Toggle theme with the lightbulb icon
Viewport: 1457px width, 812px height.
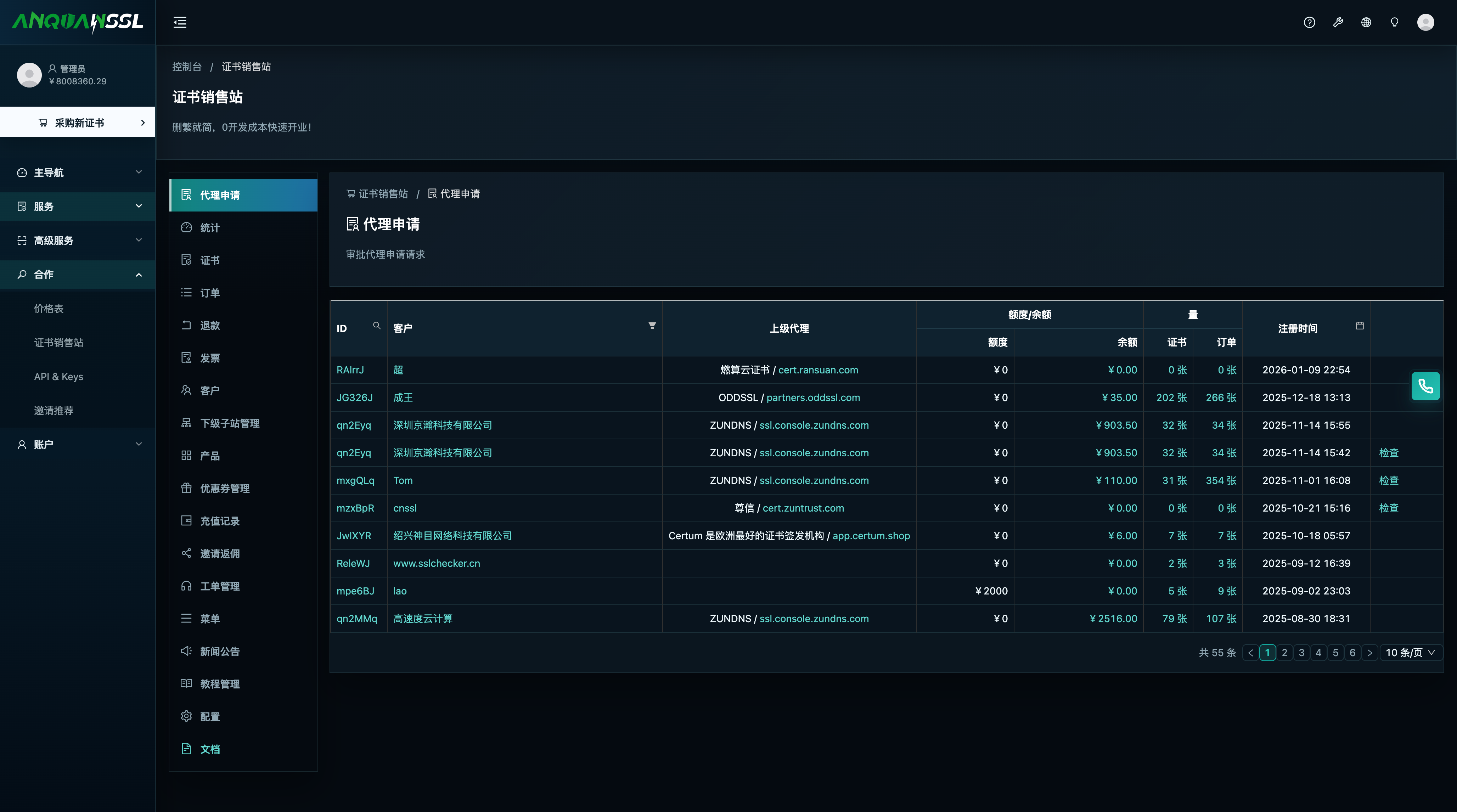[1394, 23]
